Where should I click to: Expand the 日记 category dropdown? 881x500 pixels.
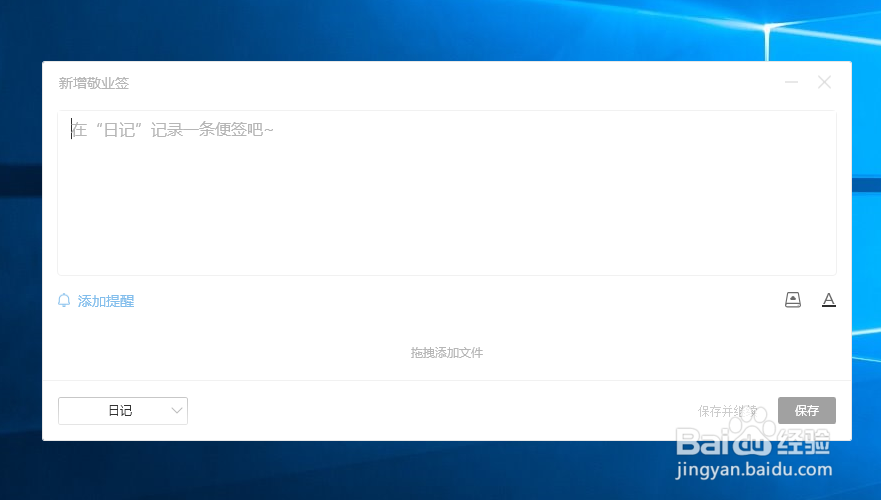point(123,411)
